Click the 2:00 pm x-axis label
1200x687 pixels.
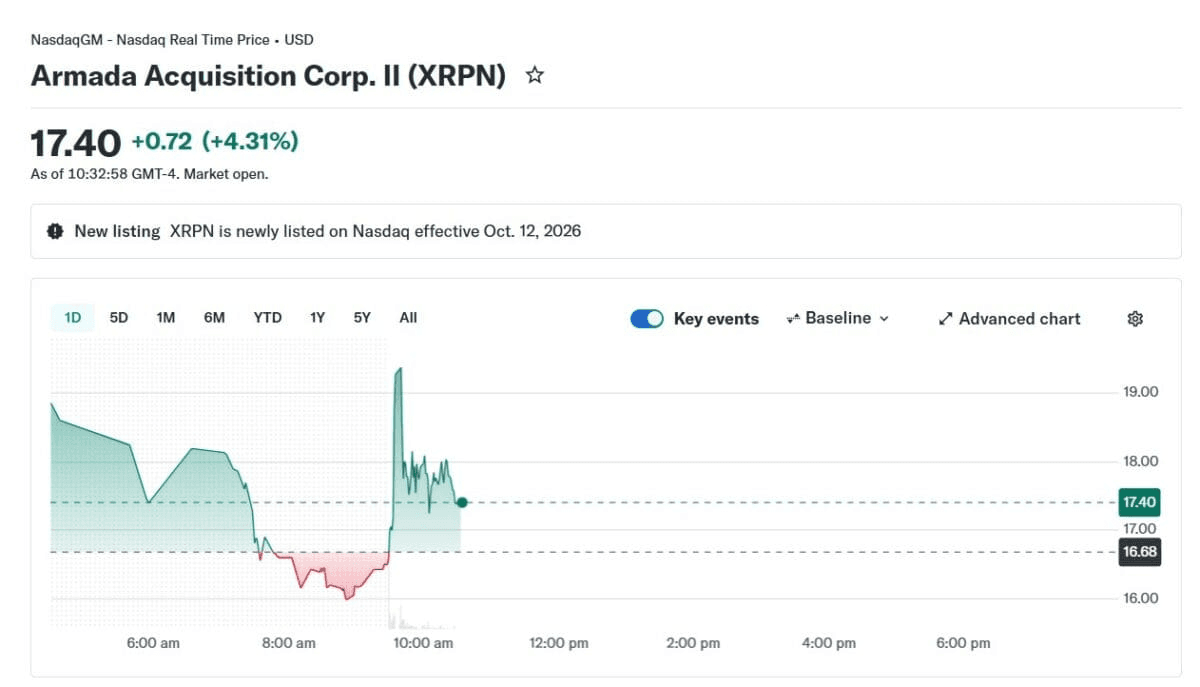pyautogui.click(x=694, y=643)
